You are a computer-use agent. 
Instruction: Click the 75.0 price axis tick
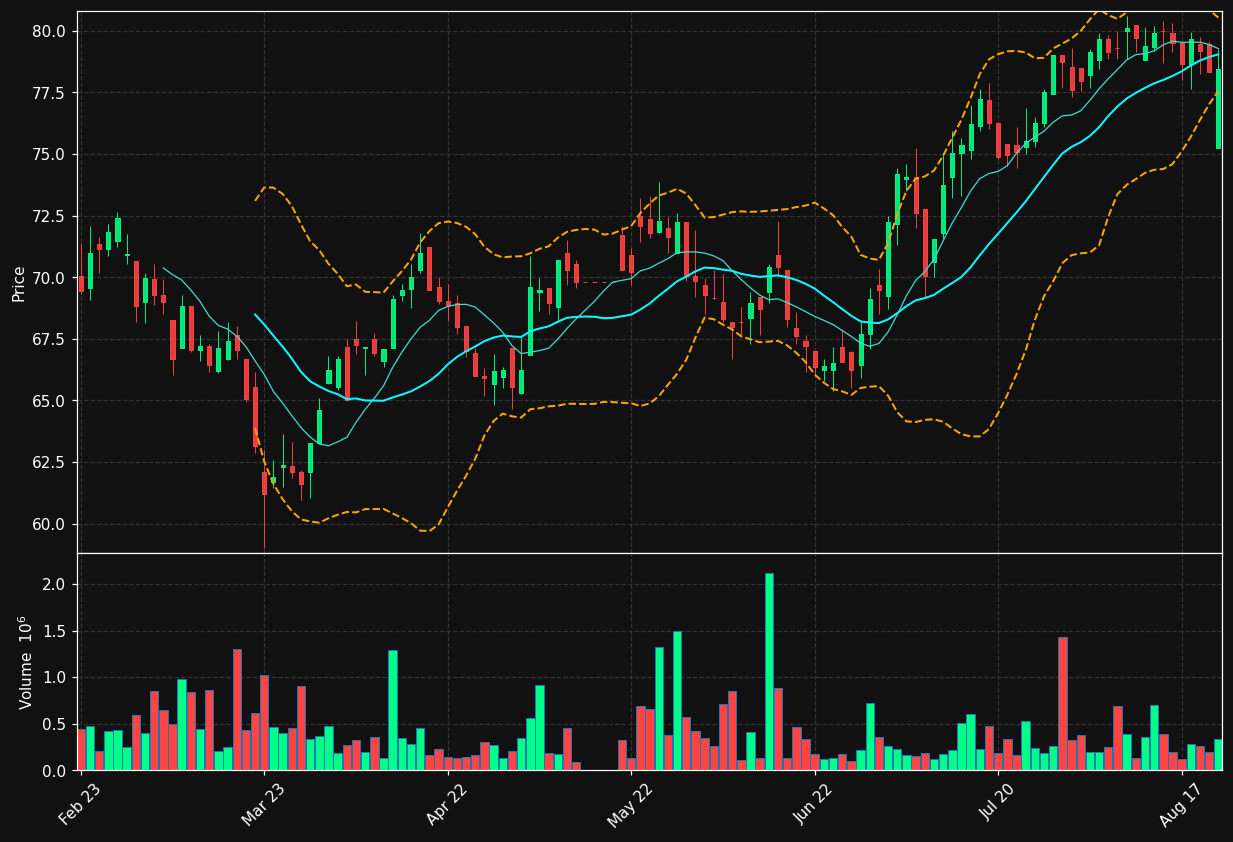coord(48,154)
